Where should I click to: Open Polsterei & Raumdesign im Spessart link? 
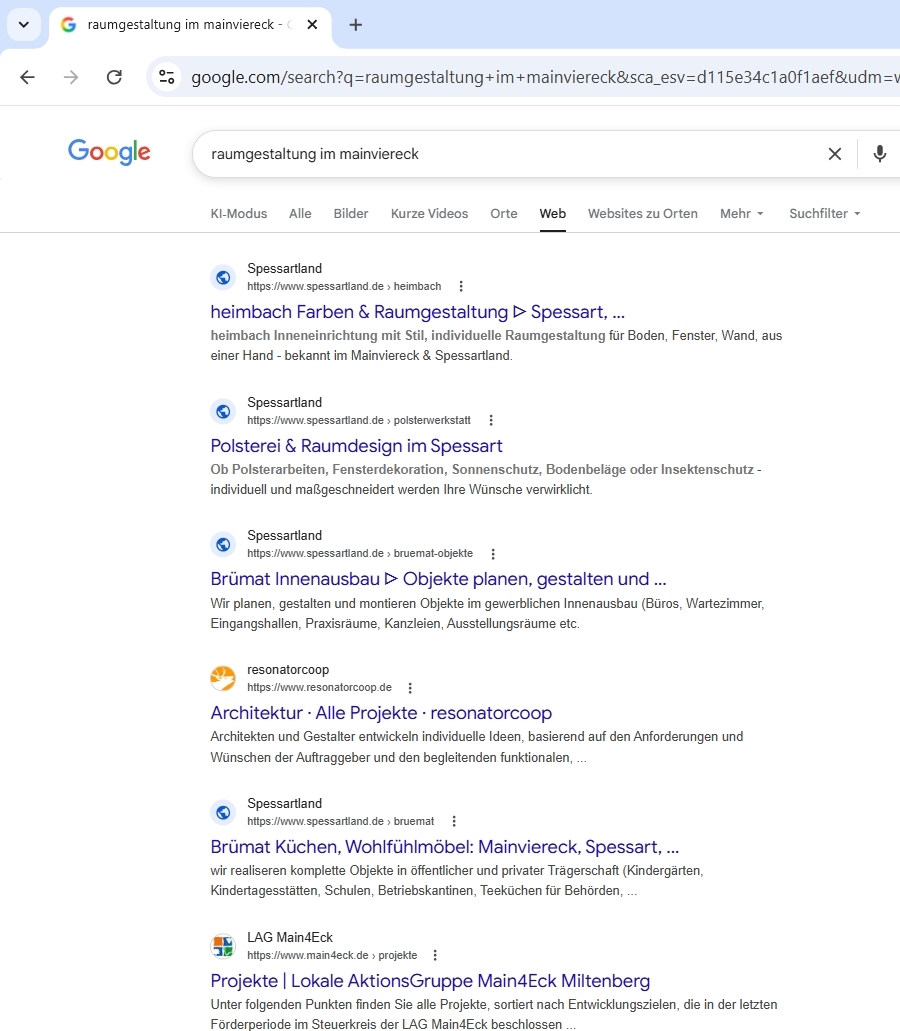click(356, 446)
